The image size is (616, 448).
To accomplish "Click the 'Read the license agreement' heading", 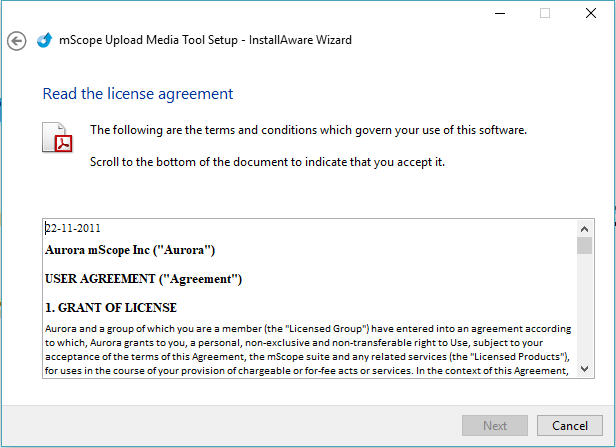I will pyautogui.click(x=137, y=94).
